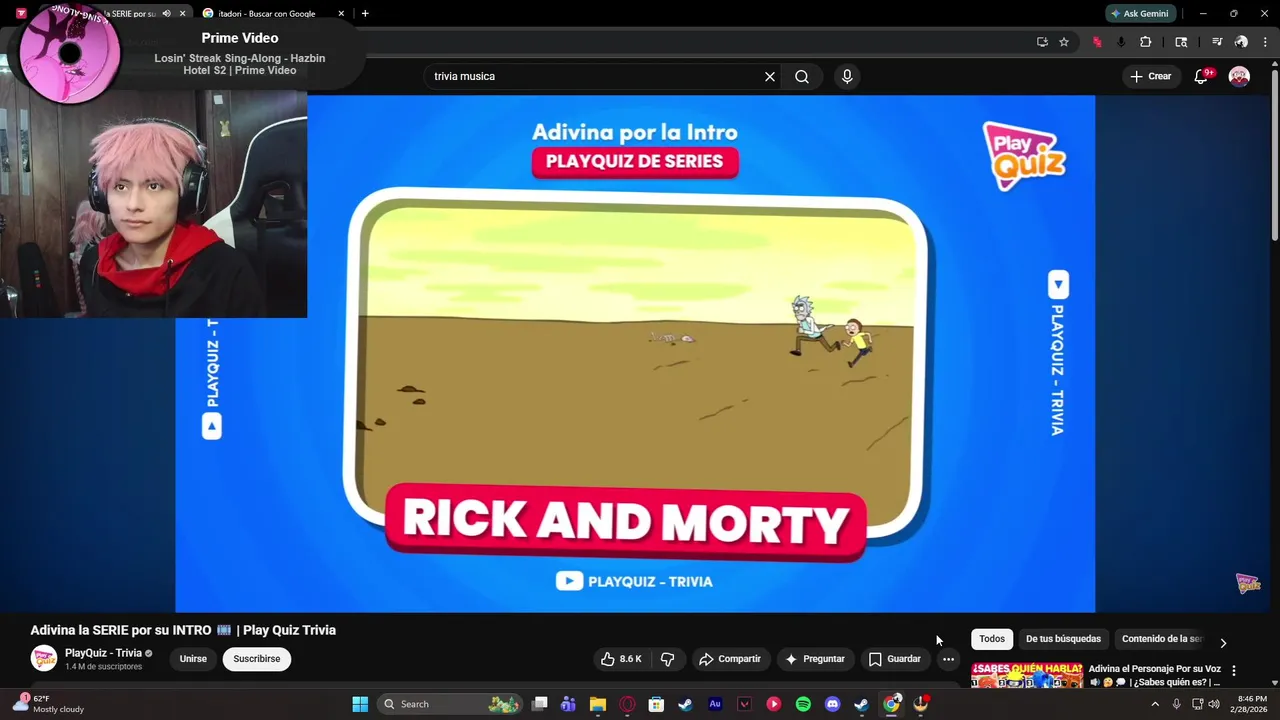The height and width of the screenshot is (720, 1280).
Task: Open options for suggested video
Action: pos(1234,671)
